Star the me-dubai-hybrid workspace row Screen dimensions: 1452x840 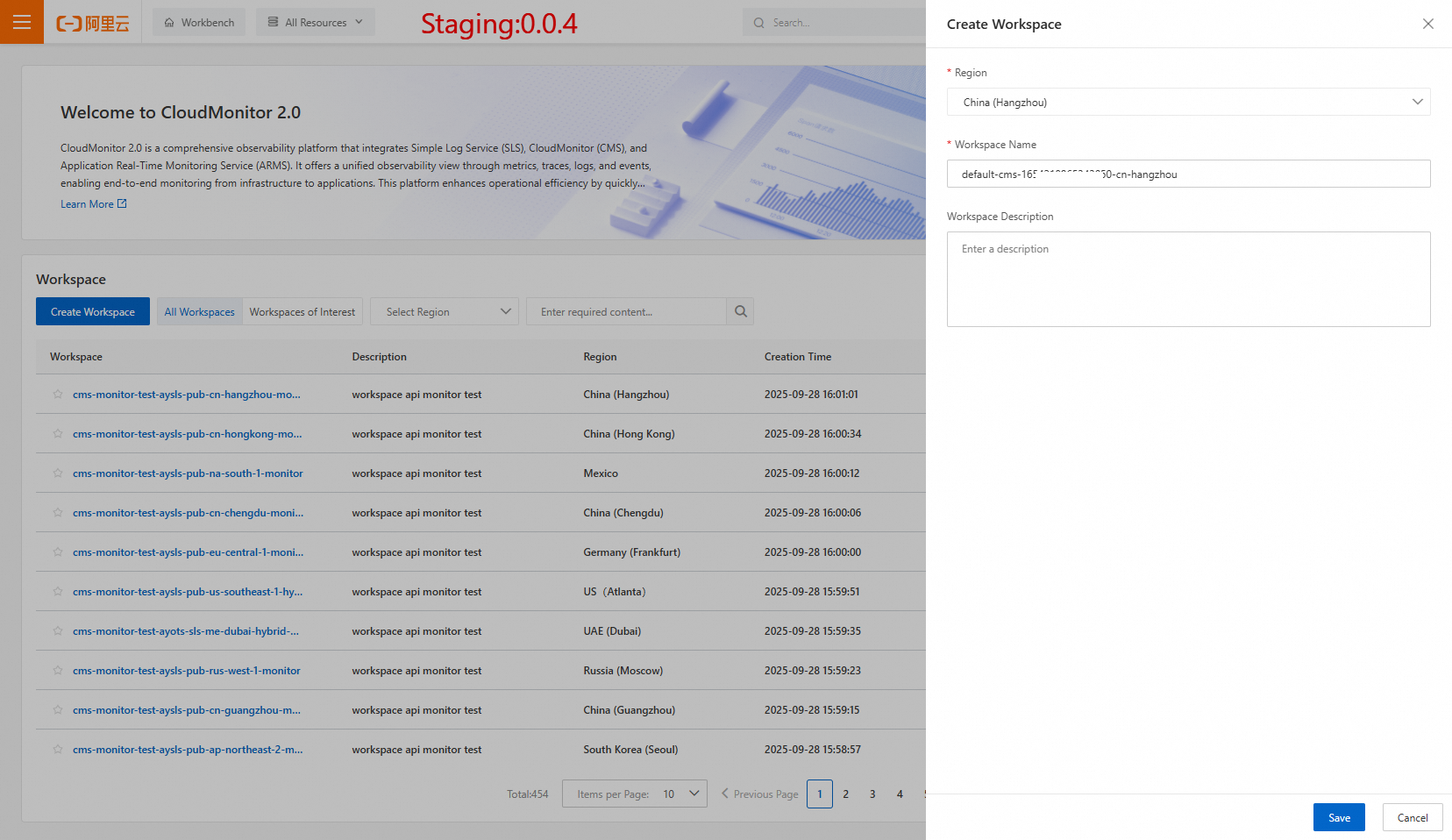58,631
